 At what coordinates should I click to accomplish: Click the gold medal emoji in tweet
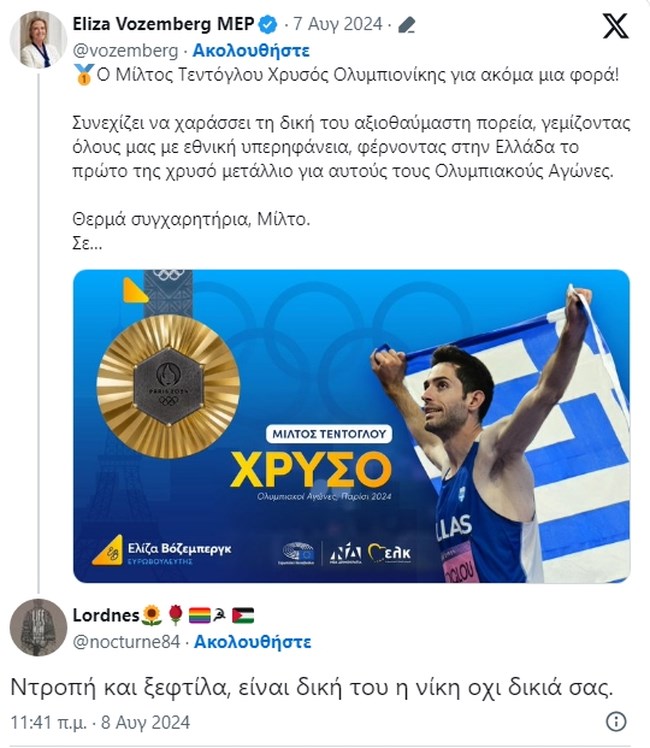tap(81, 74)
